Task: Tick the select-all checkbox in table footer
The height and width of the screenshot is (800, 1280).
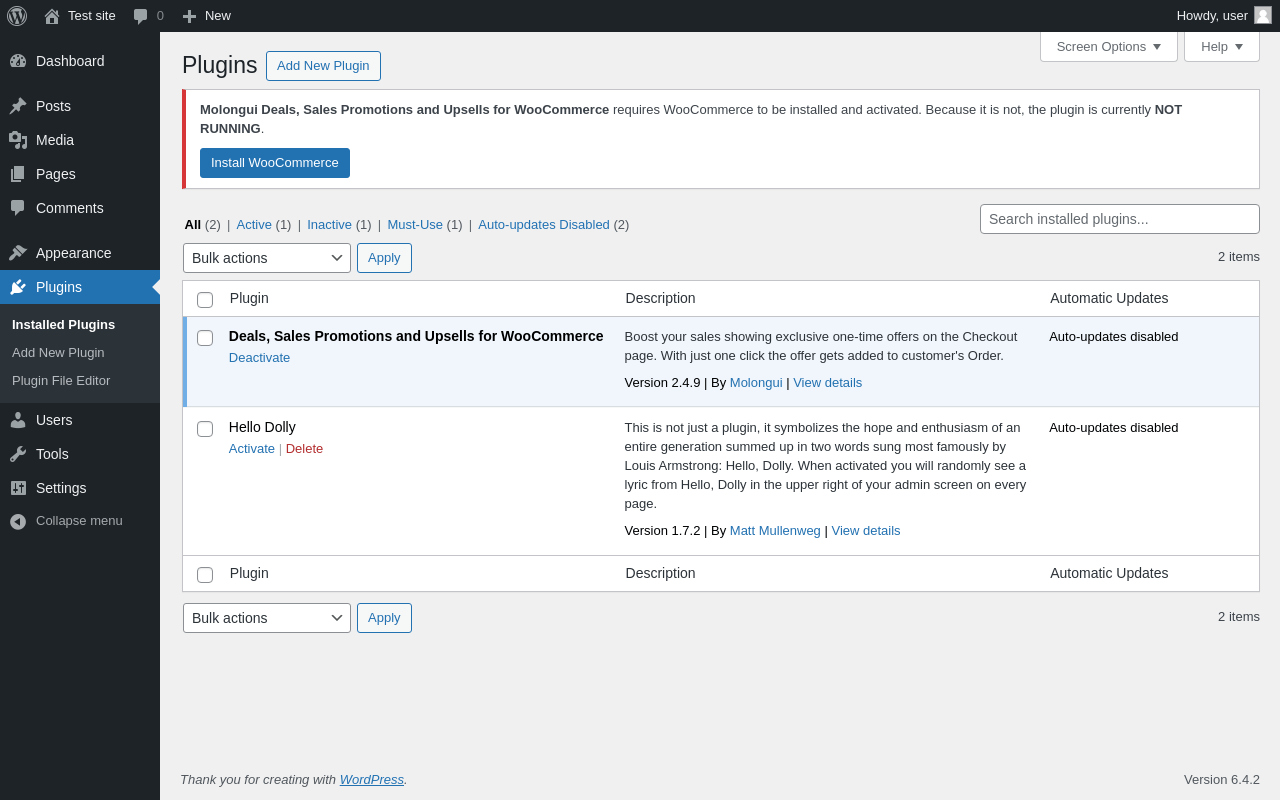Action: click(x=205, y=575)
